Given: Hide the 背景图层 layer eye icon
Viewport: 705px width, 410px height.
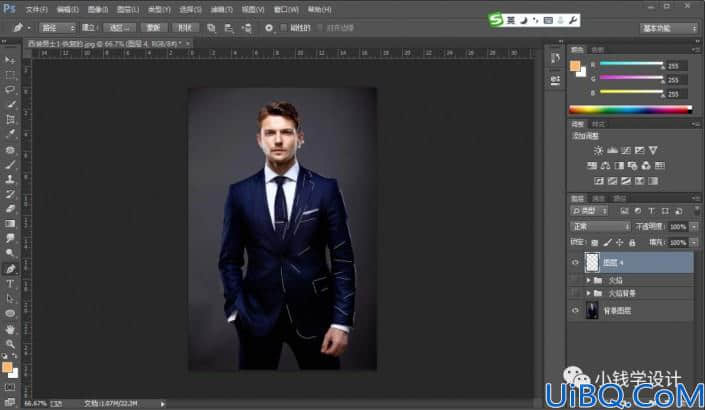Looking at the screenshot, I should pos(575,310).
